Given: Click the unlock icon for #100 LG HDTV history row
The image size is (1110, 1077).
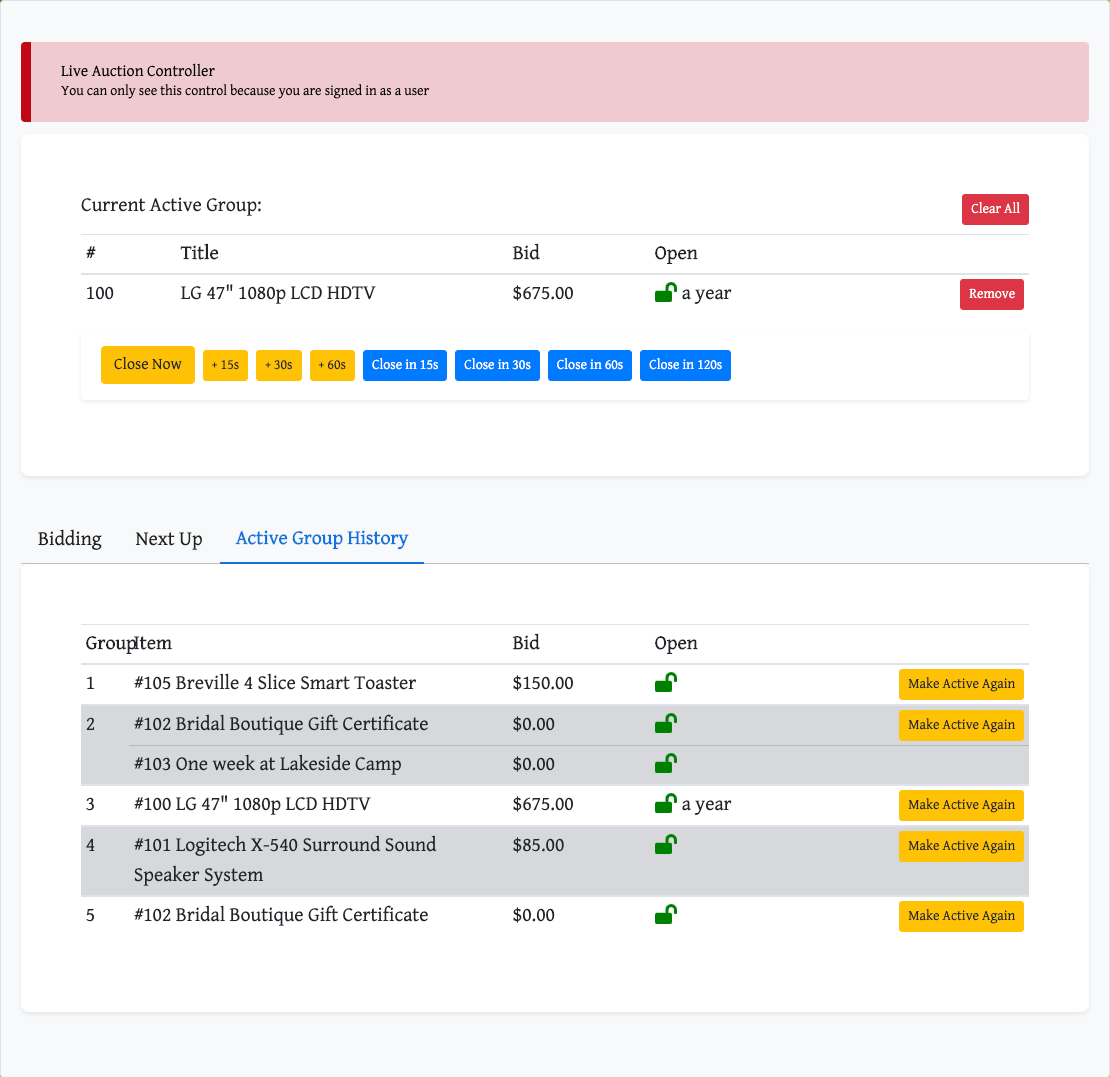Looking at the screenshot, I should coord(665,804).
